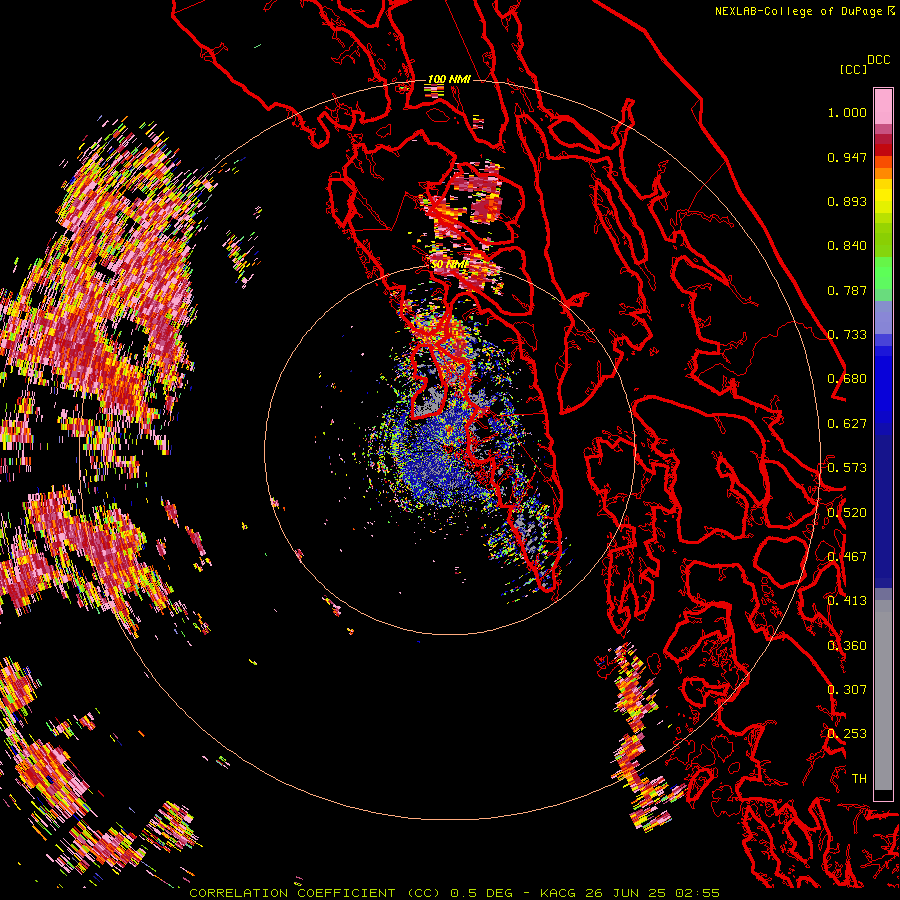The image size is (900, 900).
Task: Click the 0.253 color scale value
Action: 847,734
